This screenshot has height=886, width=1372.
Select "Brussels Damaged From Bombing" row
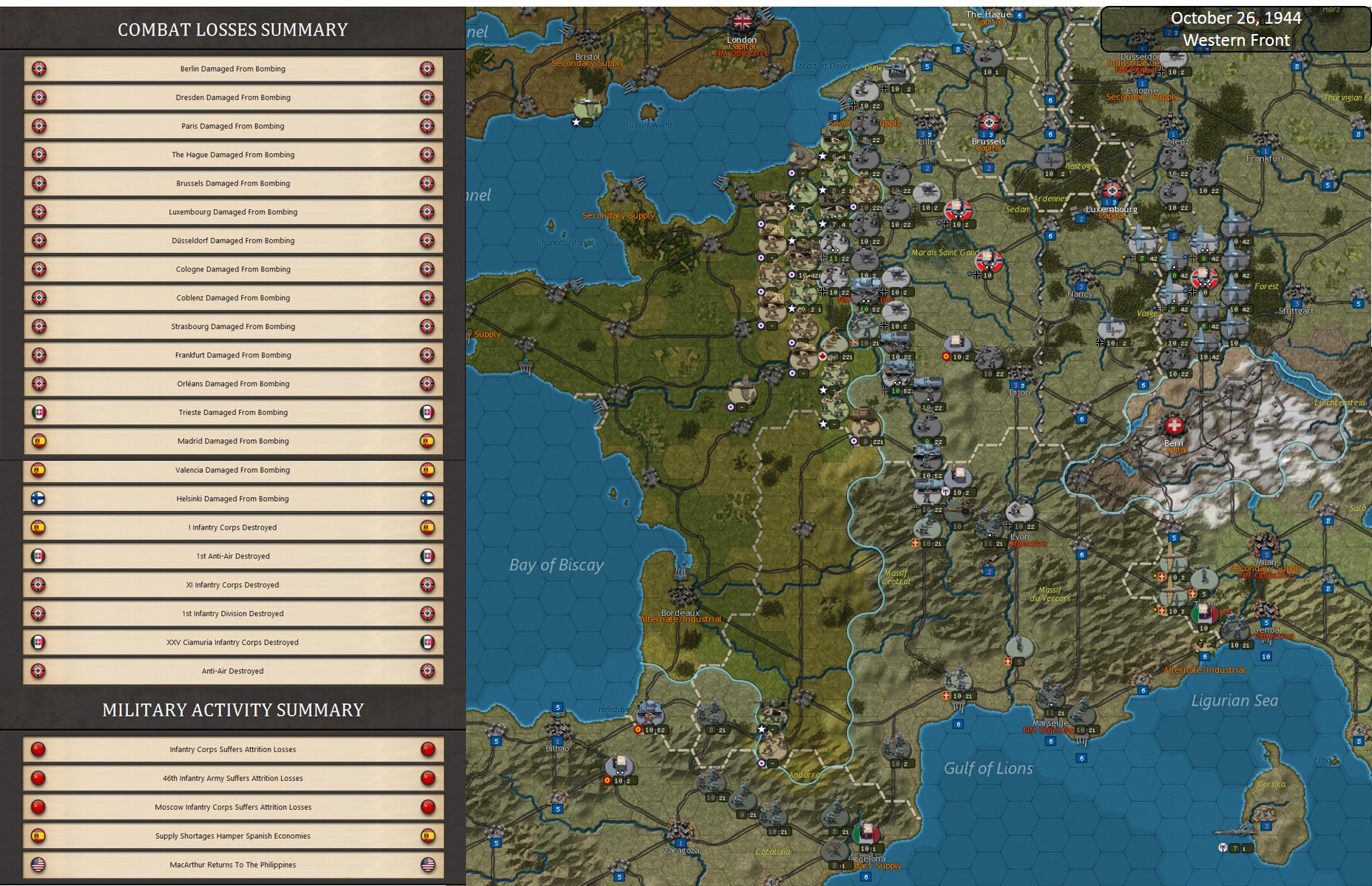233,183
